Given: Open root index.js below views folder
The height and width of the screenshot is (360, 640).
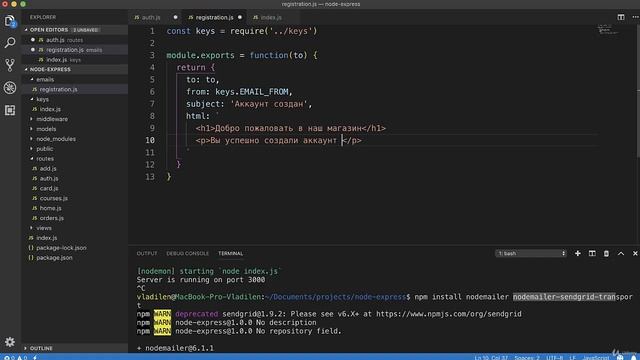Looking at the screenshot, I should pyautogui.click(x=47, y=238).
